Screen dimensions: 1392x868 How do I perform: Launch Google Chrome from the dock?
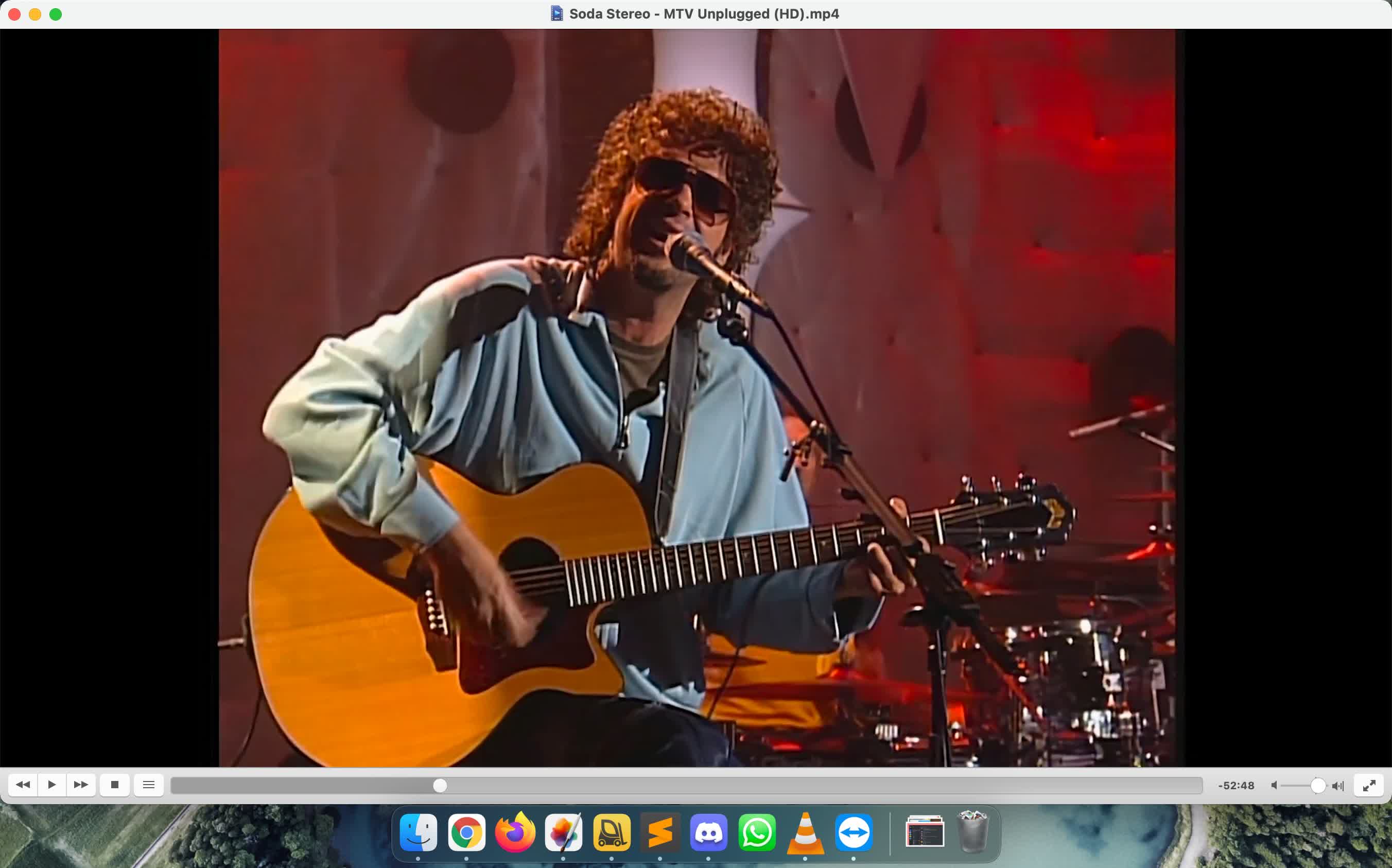(466, 832)
